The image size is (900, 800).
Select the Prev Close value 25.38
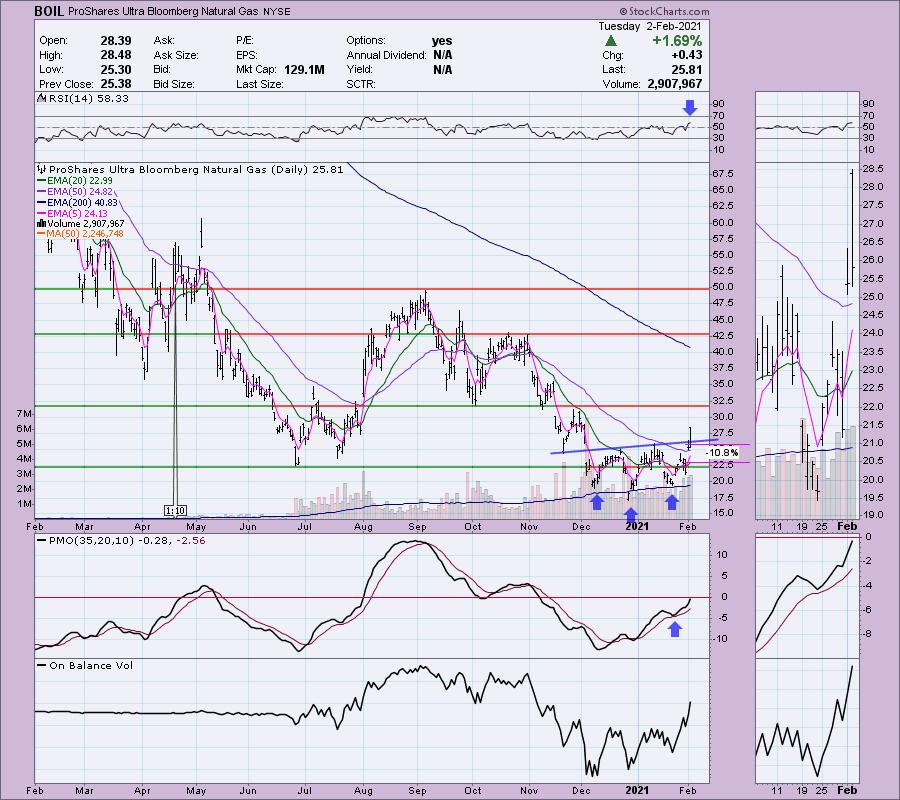pyautogui.click(x=116, y=84)
